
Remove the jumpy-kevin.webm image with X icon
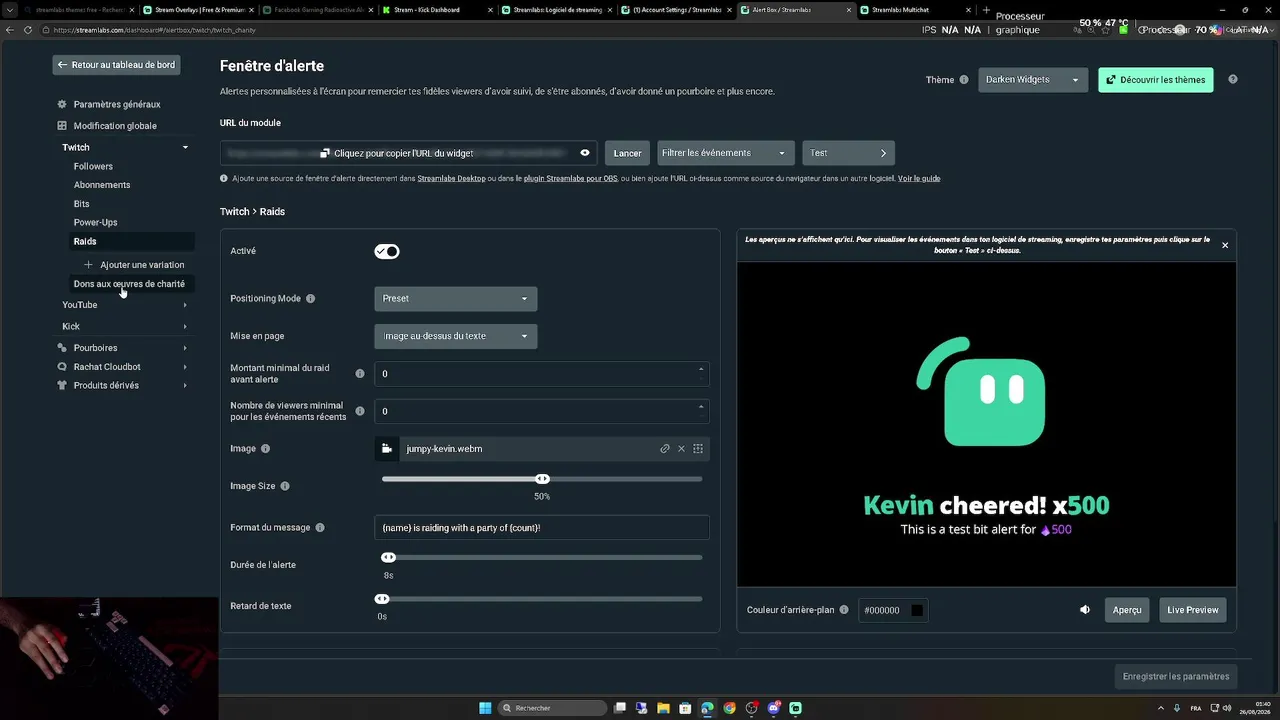pos(682,449)
